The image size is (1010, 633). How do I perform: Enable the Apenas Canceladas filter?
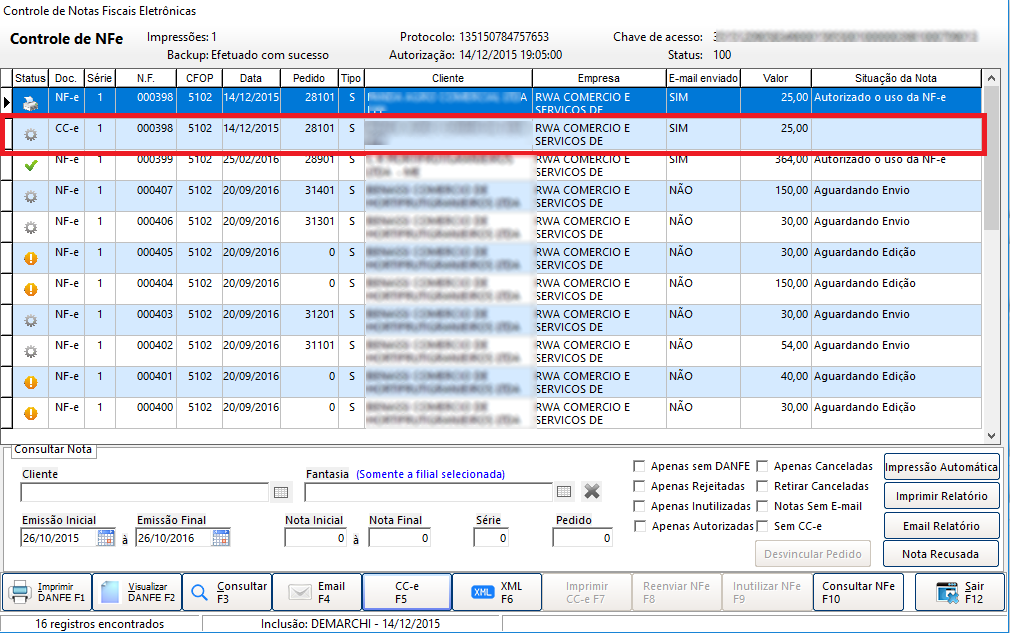coord(762,466)
